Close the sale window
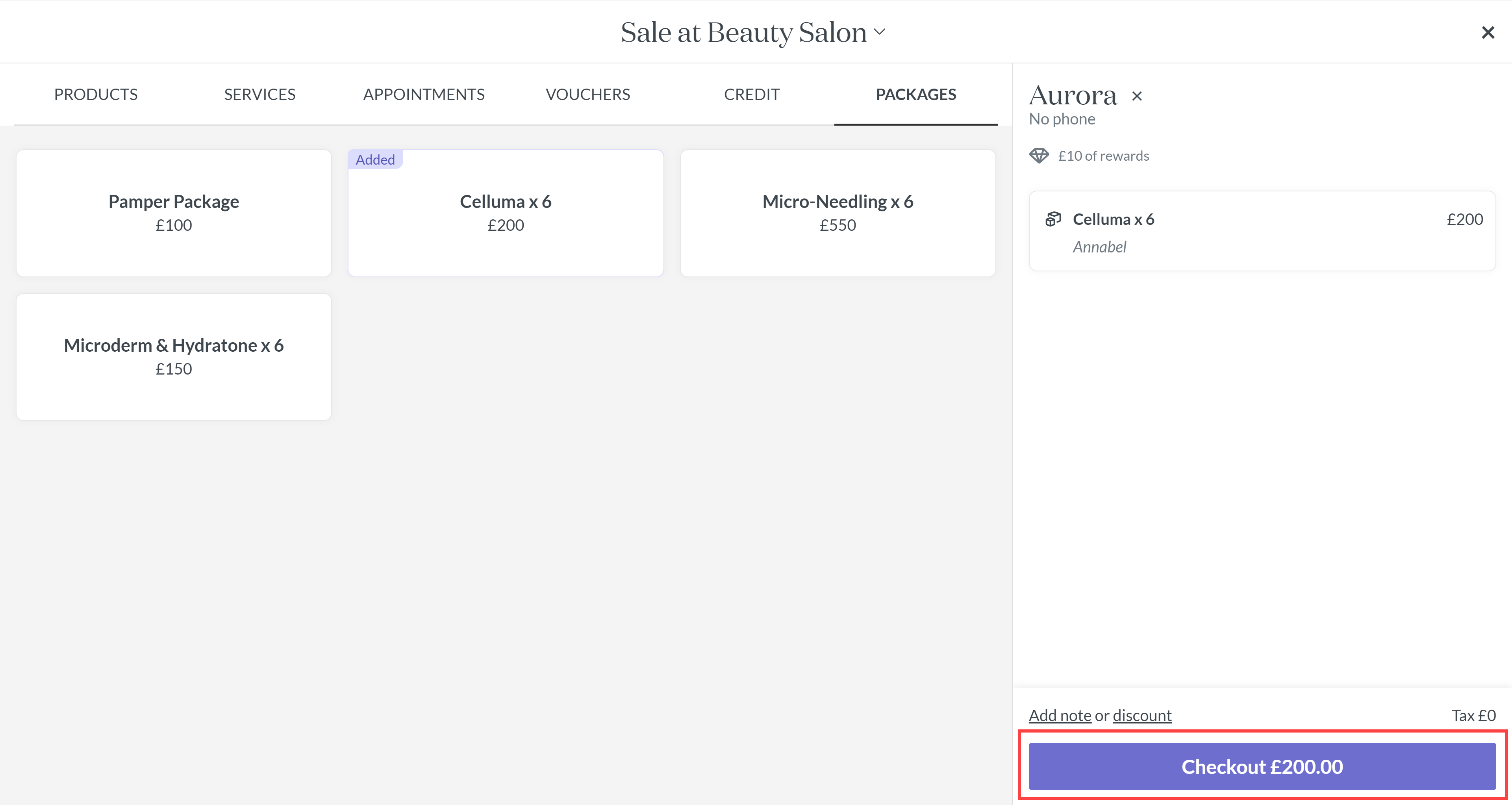Screen dimensions: 1512x805 [1487, 32]
